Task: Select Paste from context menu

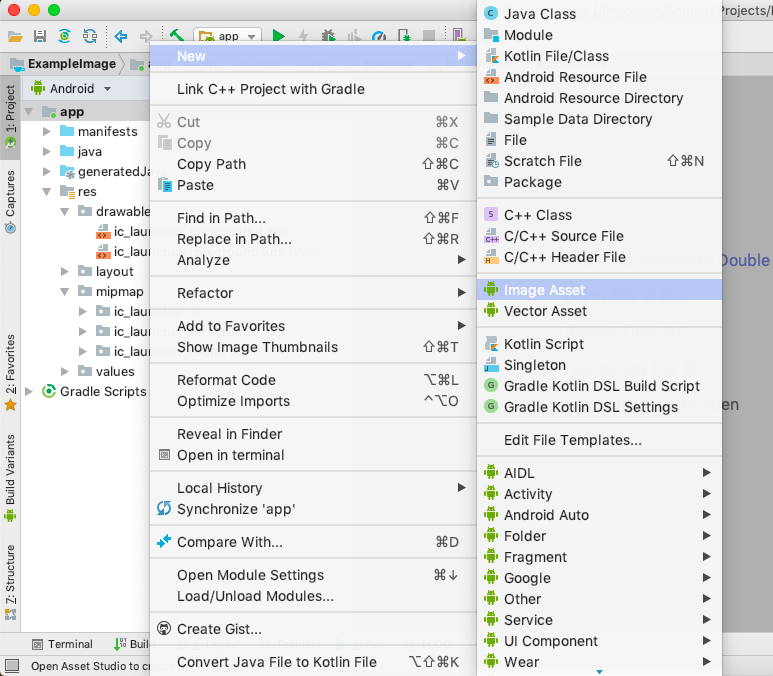Action: coord(313,185)
